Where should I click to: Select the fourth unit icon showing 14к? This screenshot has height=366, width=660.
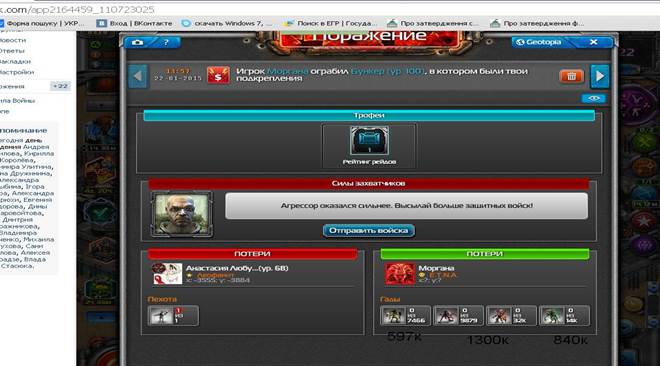tap(564, 316)
